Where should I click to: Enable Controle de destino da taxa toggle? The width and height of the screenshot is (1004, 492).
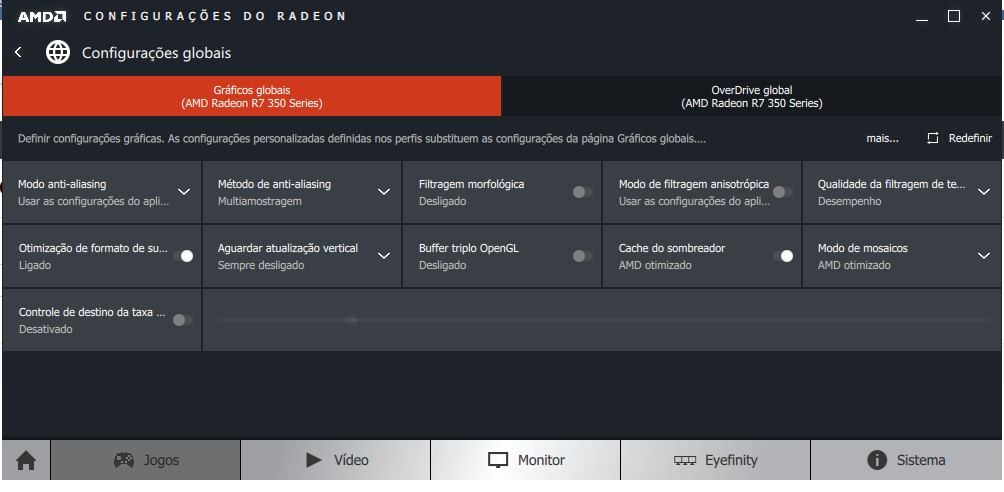click(x=182, y=320)
